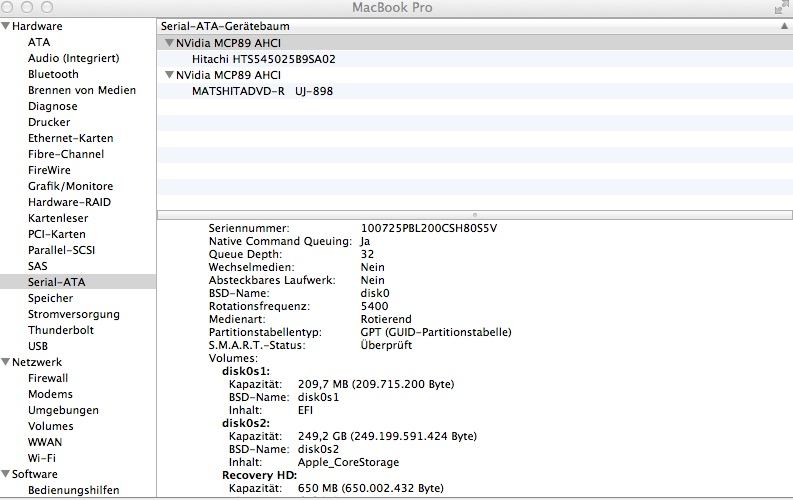Collapse first NVidia MCP89 AHCI row above Hitachi
The image size is (793, 500).
(169, 43)
